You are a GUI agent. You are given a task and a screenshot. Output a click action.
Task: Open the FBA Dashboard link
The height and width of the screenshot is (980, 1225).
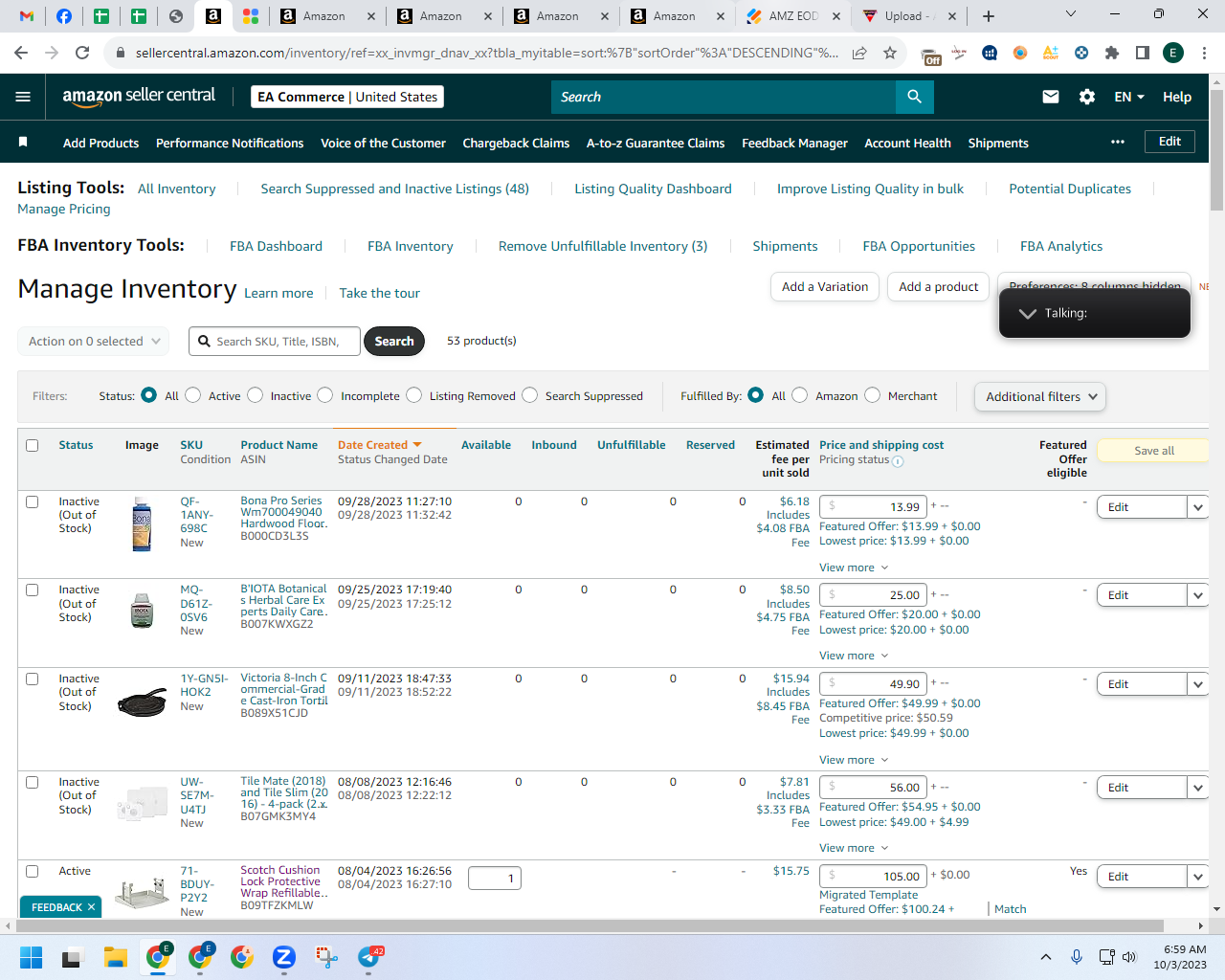click(x=276, y=247)
